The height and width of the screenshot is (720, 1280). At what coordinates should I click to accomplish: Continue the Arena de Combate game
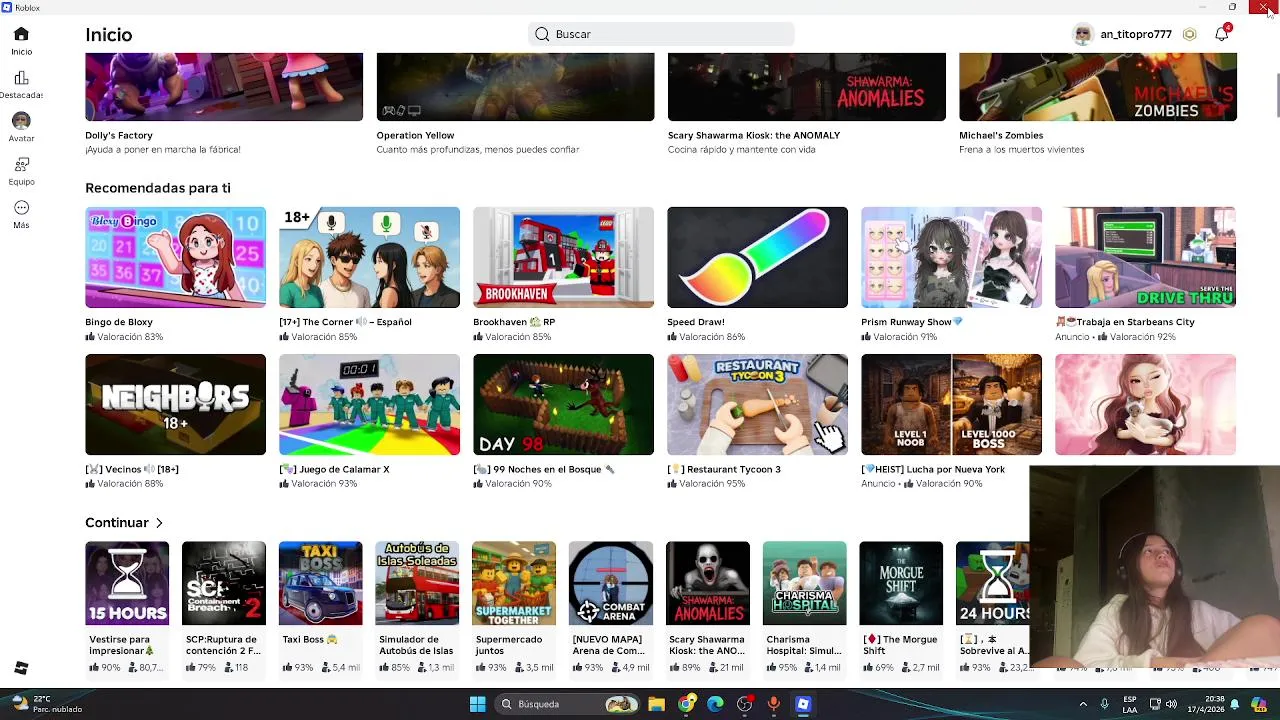[x=611, y=583]
